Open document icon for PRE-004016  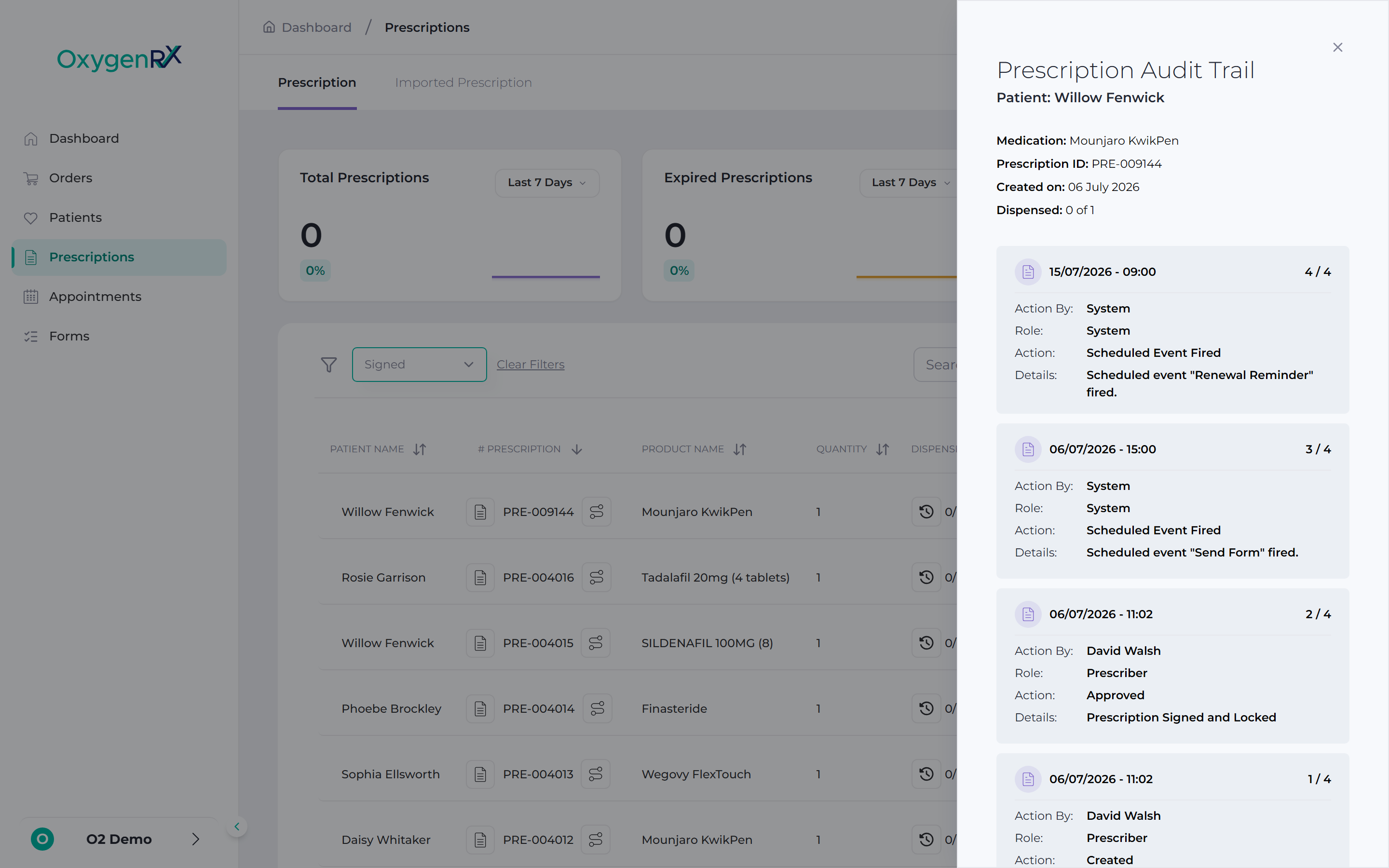pos(480,577)
